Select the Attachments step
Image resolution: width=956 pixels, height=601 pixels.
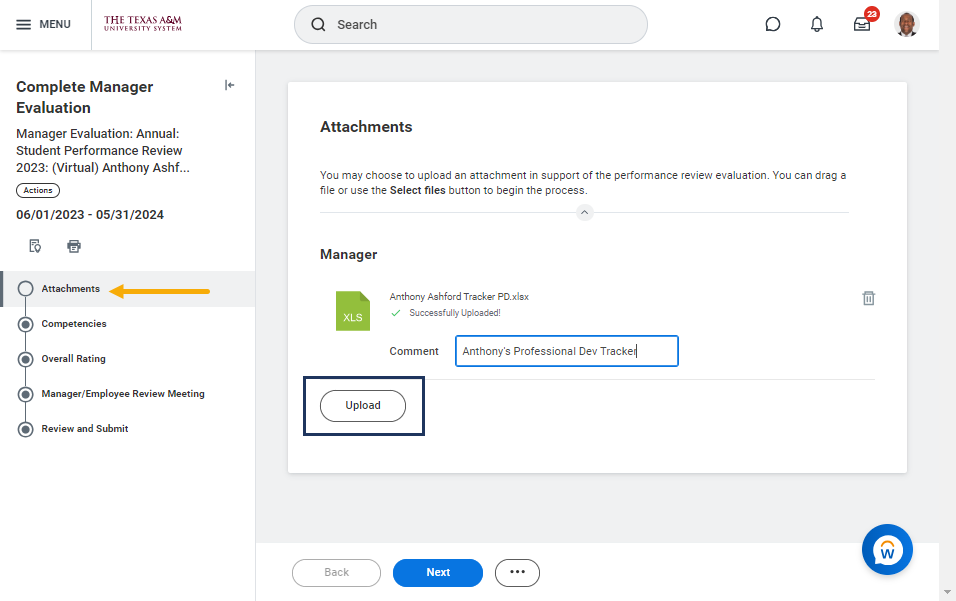coord(70,289)
